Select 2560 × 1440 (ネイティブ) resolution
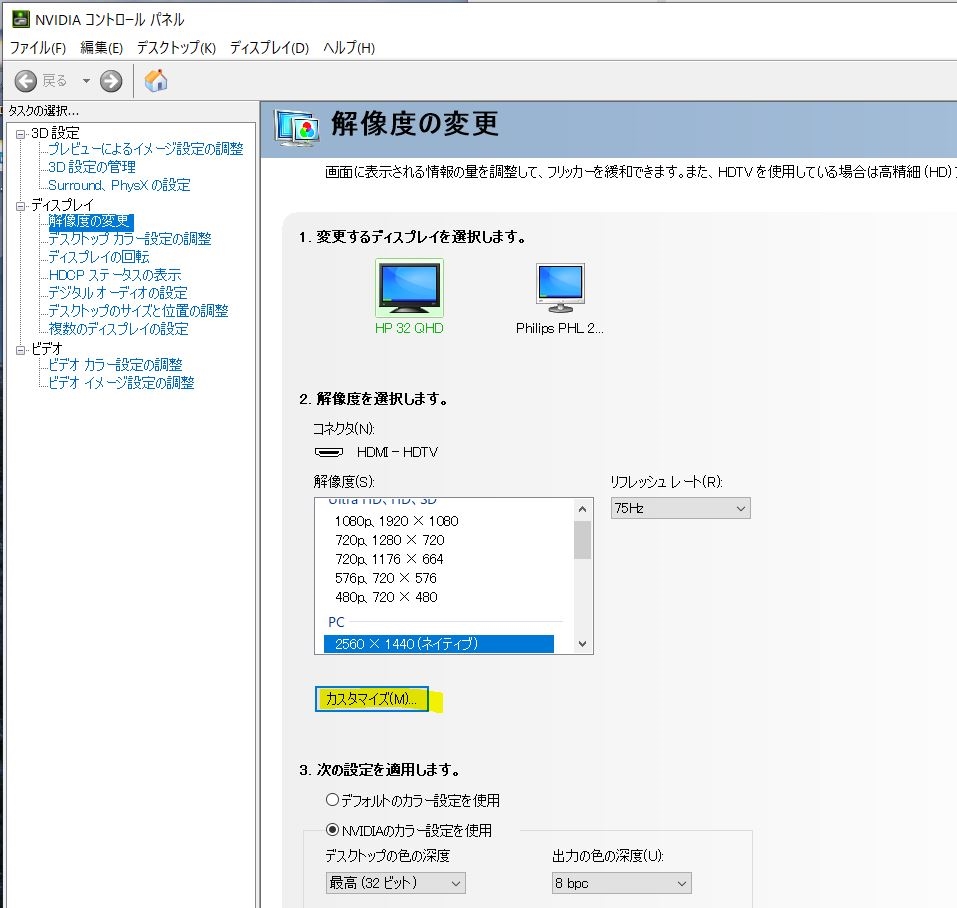 tap(439, 644)
